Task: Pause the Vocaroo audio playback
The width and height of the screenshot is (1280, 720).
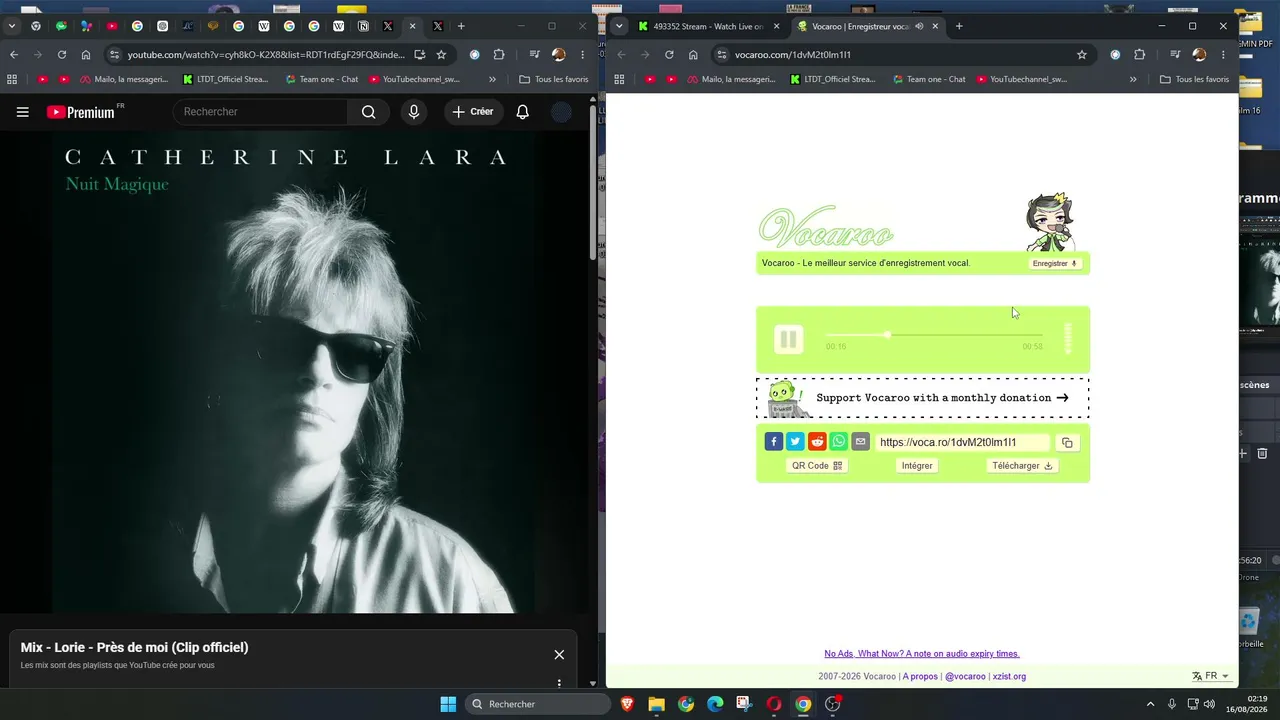Action: 788,340
